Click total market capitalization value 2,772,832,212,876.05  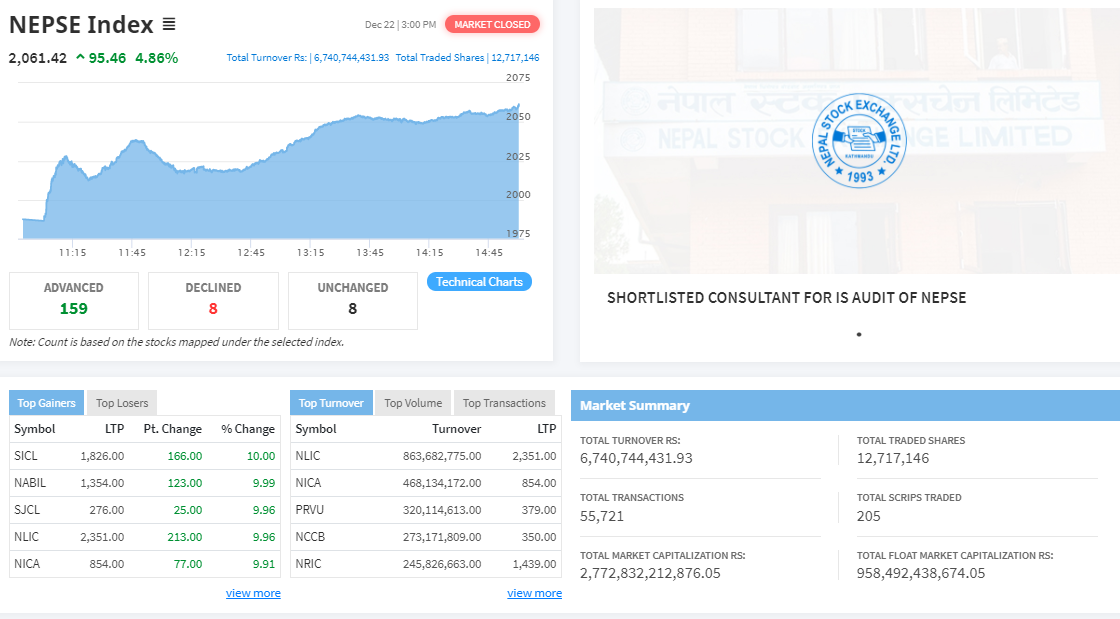pos(650,573)
